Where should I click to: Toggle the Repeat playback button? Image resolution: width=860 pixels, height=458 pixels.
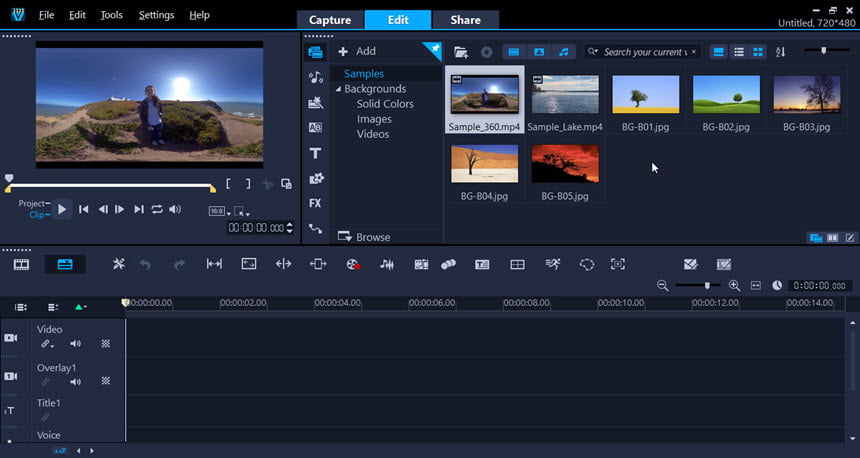tap(157, 210)
